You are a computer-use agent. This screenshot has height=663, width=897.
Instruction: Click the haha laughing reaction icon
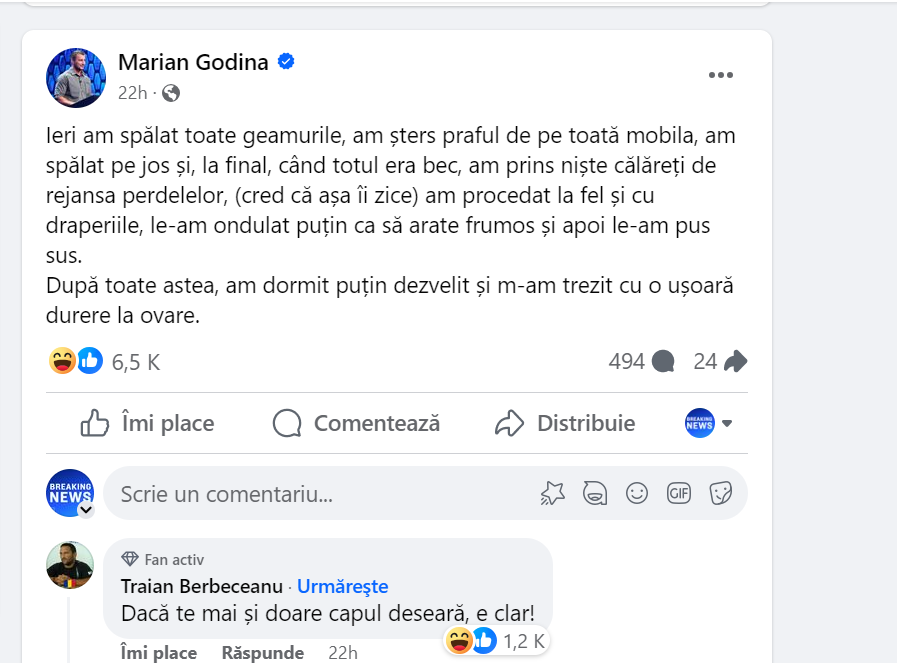[60, 361]
